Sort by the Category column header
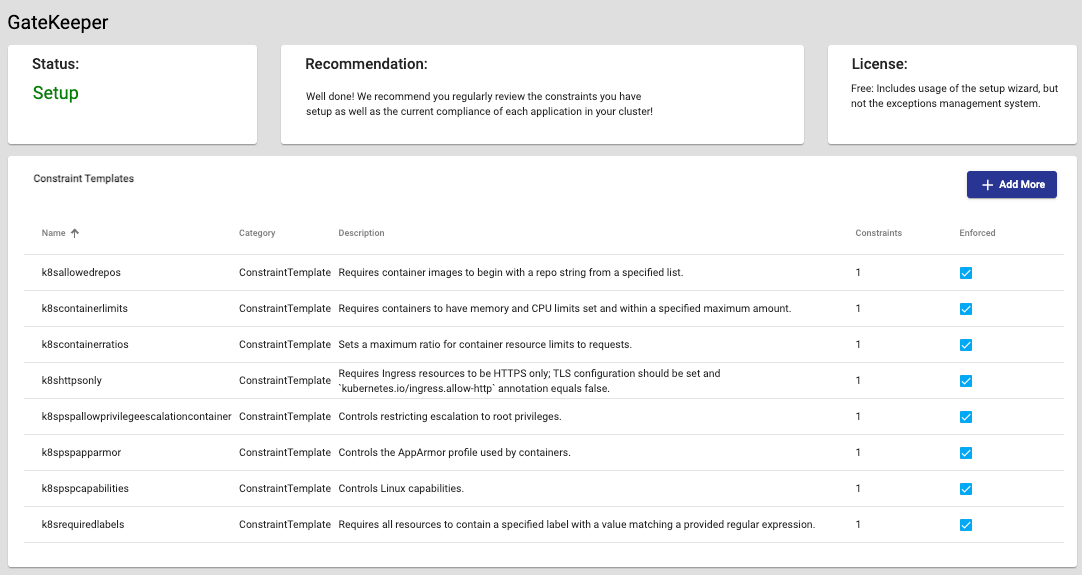The image size is (1082, 575). coord(257,233)
